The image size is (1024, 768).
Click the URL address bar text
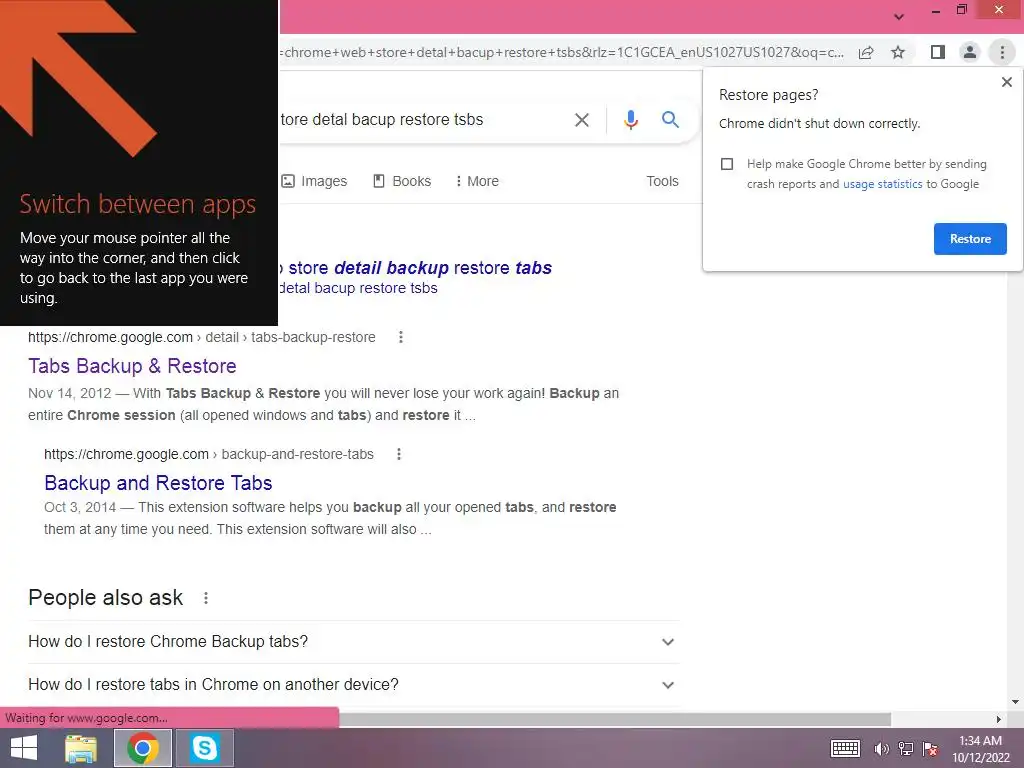562,52
